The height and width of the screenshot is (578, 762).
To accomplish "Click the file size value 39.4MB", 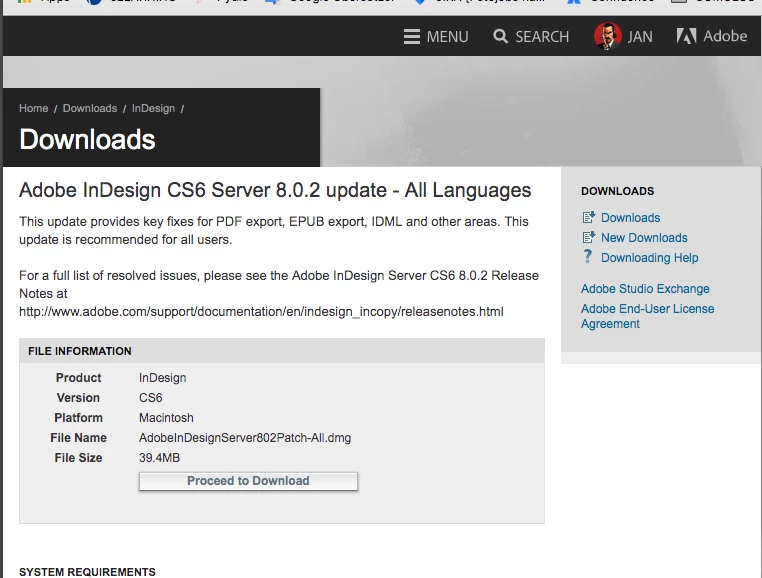I will [159, 458].
